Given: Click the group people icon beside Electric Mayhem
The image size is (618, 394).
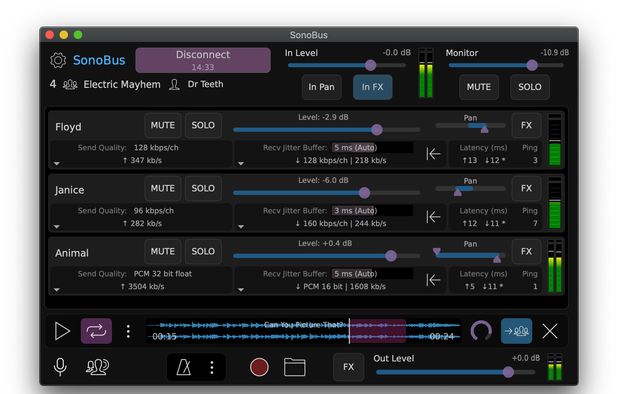Looking at the screenshot, I should [70, 84].
